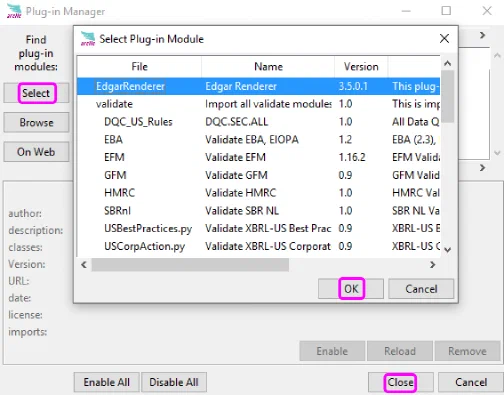Click the Disable All button

click(x=174, y=382)
